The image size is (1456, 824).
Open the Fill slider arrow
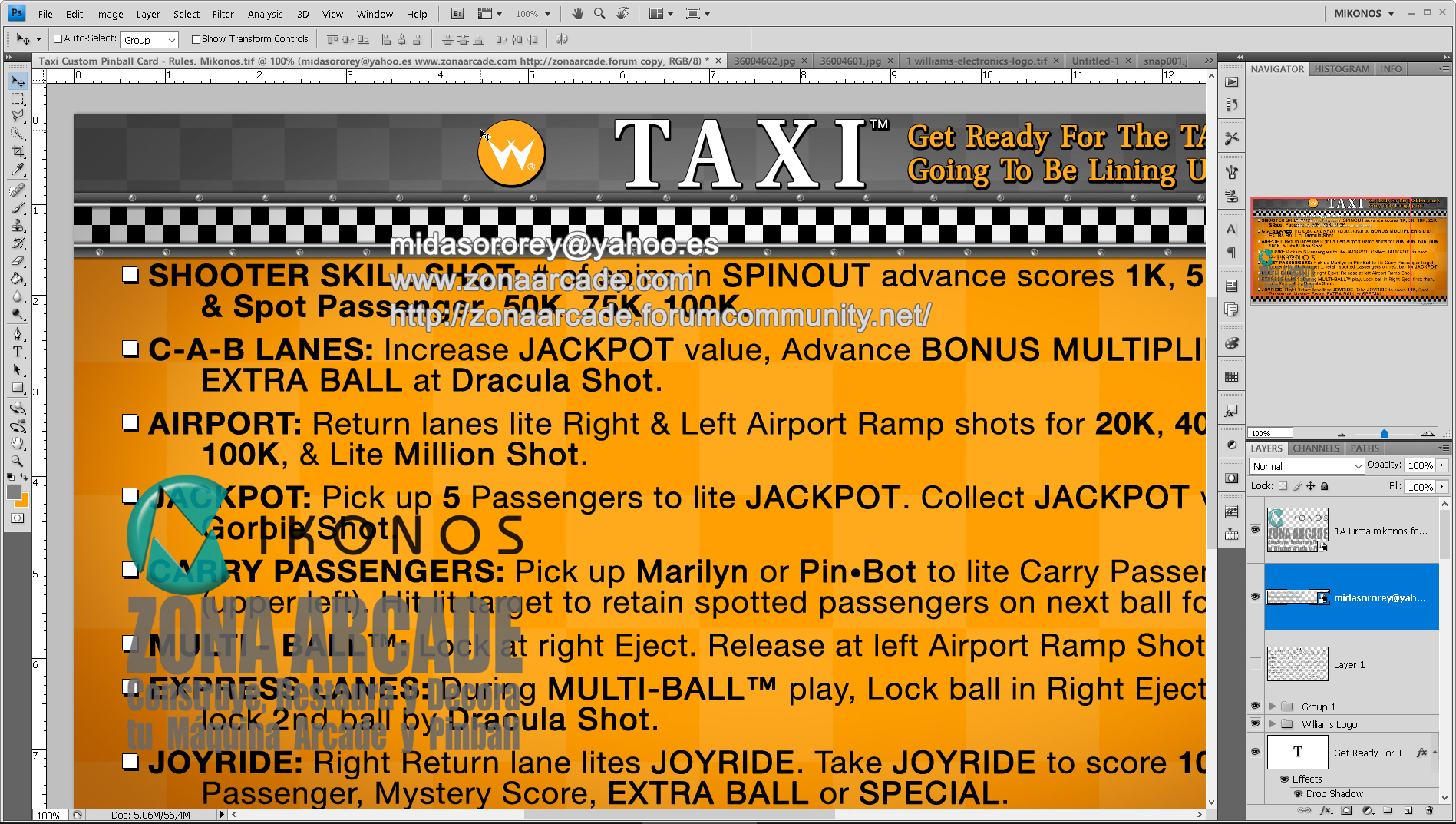pyautogui.click(x=1441, y=487)
